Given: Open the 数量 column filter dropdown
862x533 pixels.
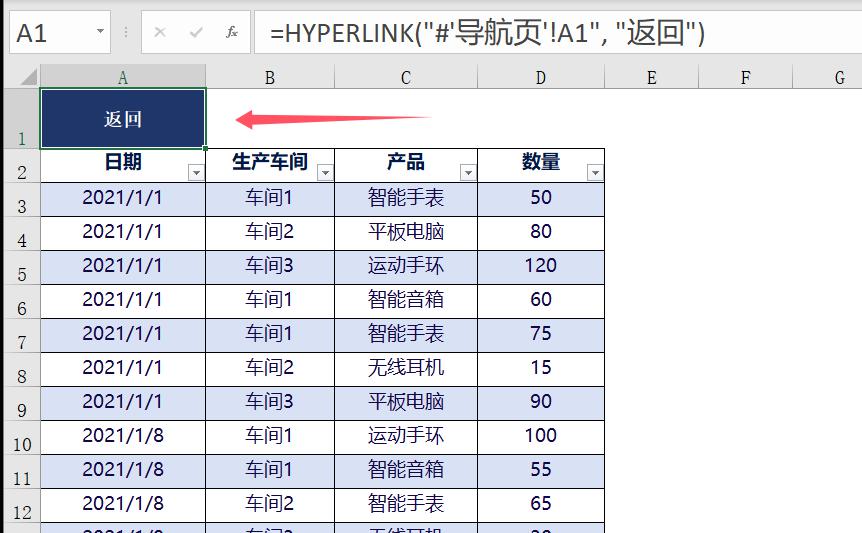Looking at the screenshot, I should tap(595, 173).
